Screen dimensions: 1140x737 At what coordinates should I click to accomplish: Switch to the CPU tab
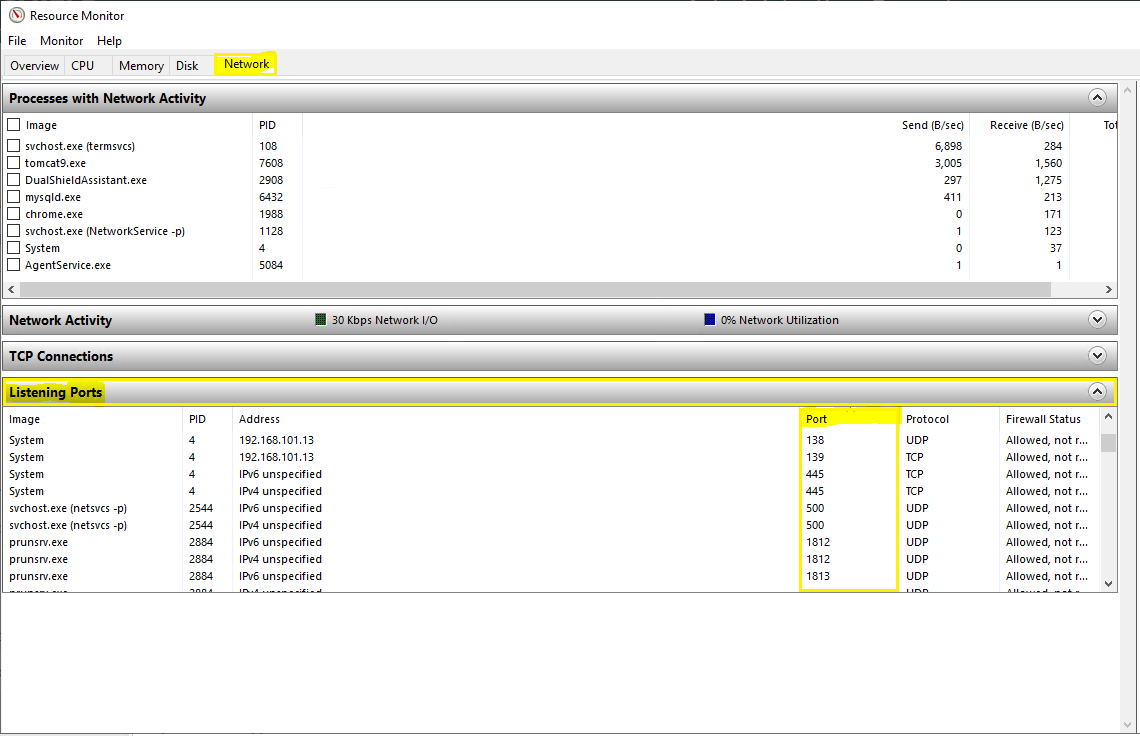coord(83,65)
